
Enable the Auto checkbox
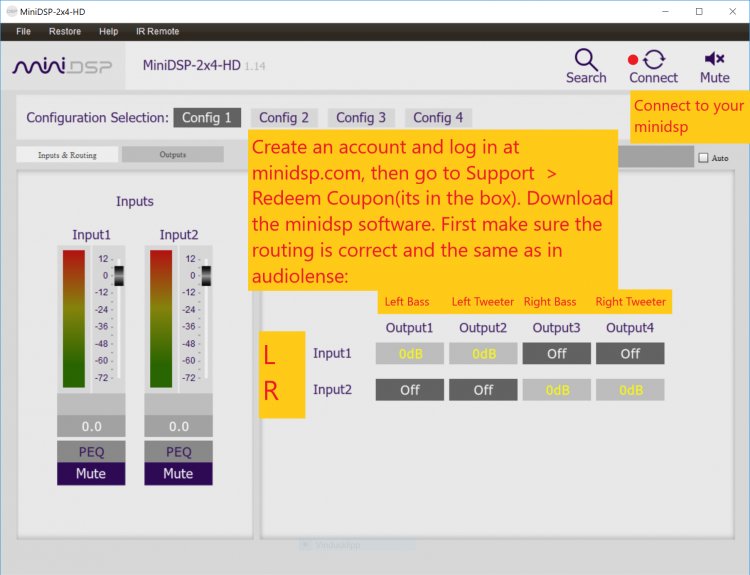(x=703, y=158)
